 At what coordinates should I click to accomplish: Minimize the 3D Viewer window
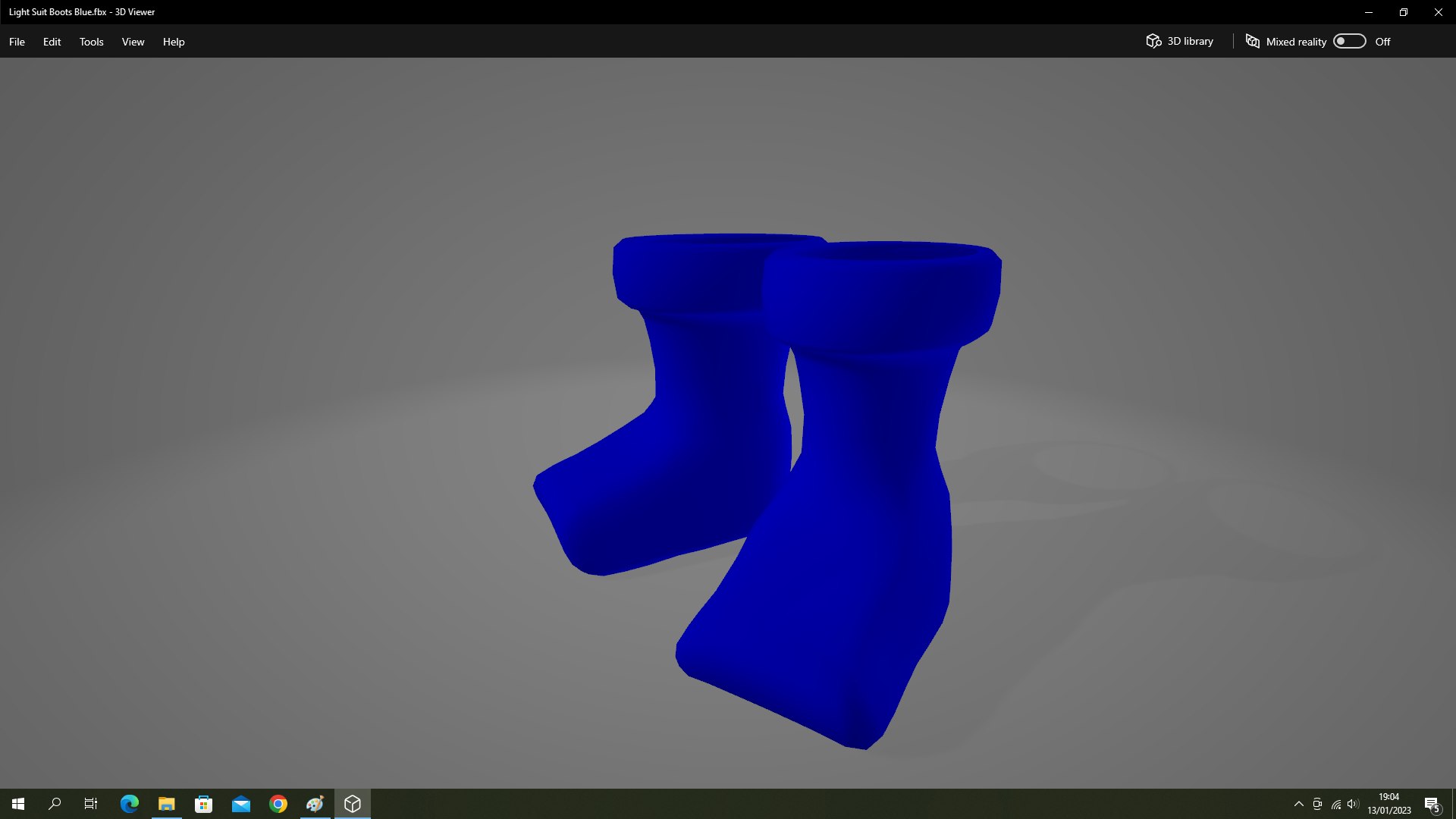coord(1369,12)
